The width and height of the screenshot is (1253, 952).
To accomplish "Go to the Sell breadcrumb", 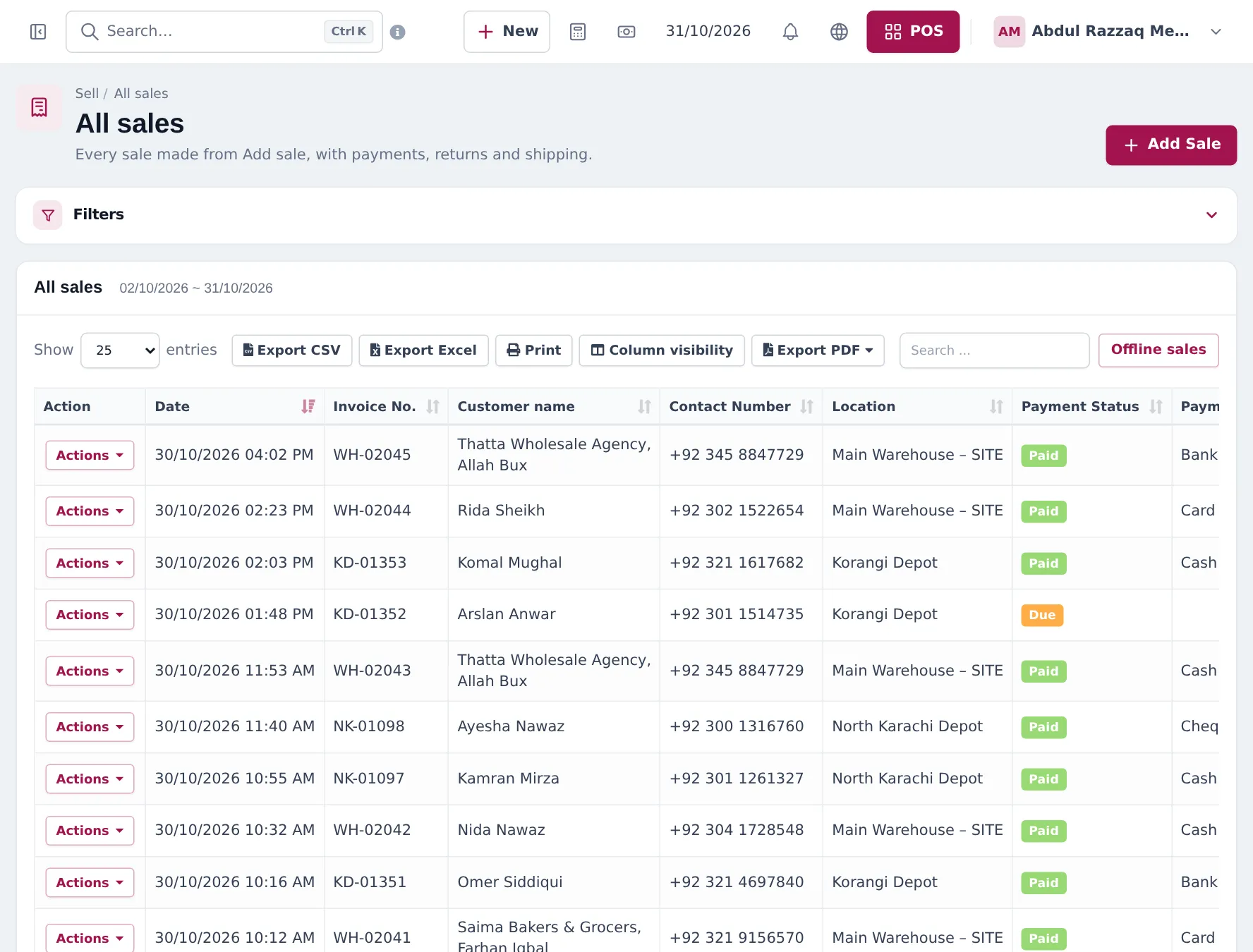I will coord(87,94).
